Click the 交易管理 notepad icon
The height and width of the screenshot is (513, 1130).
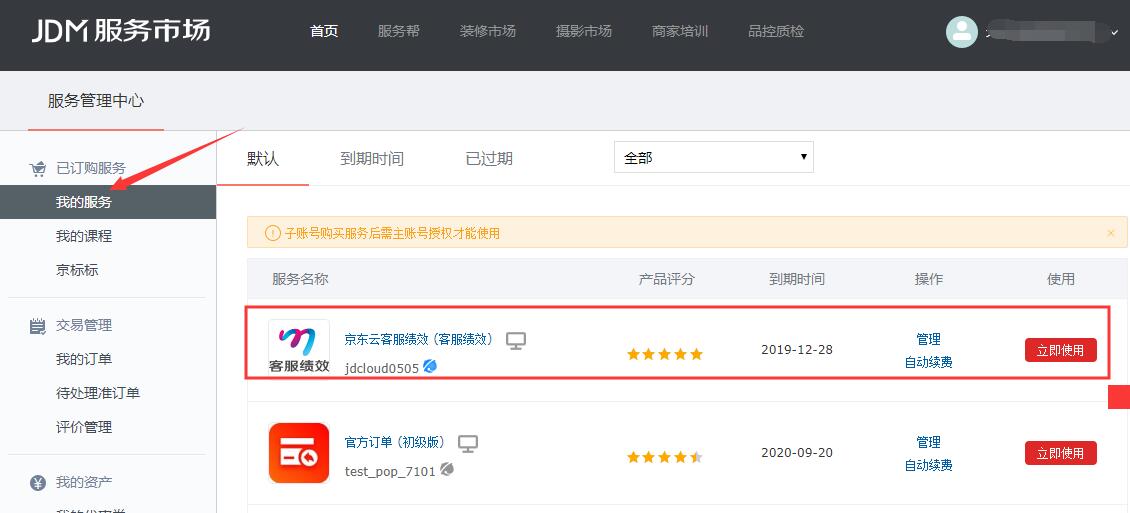pyautogui.click(x=37, y=326)
